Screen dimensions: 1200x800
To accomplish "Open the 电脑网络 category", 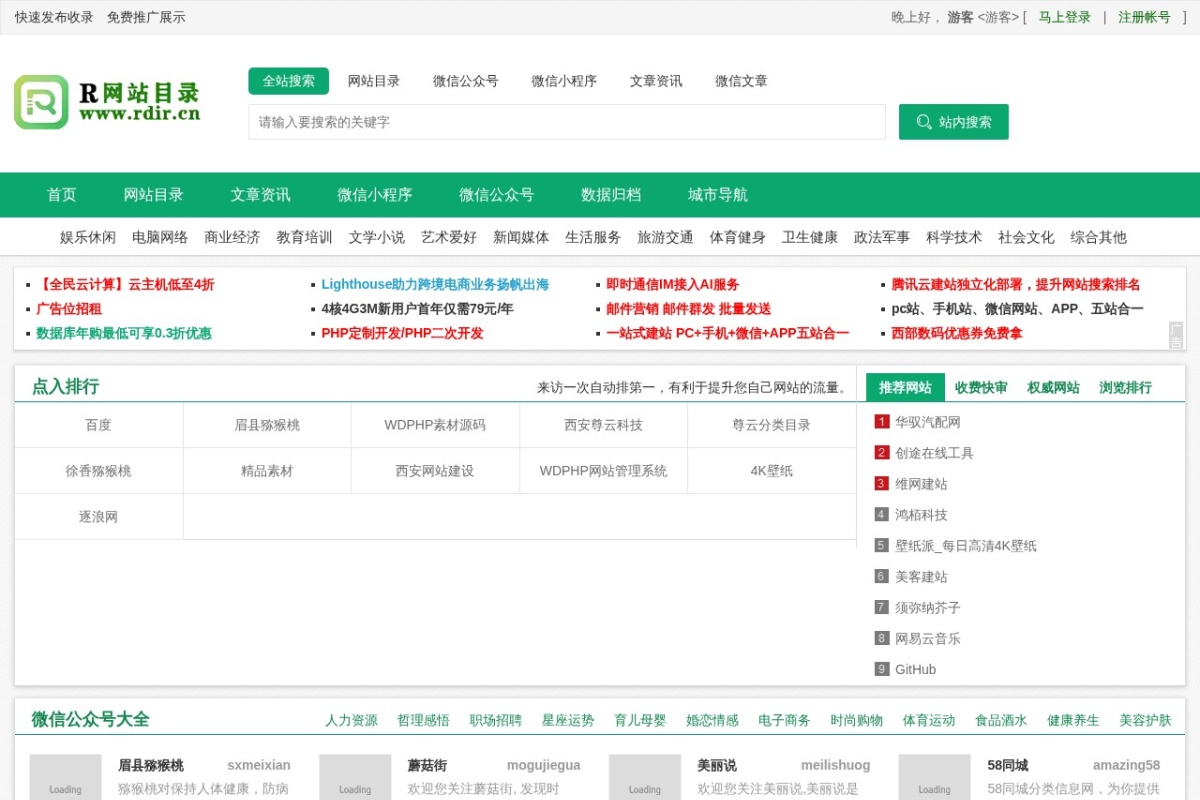I will pyautogui.click(x=160, y=237).
